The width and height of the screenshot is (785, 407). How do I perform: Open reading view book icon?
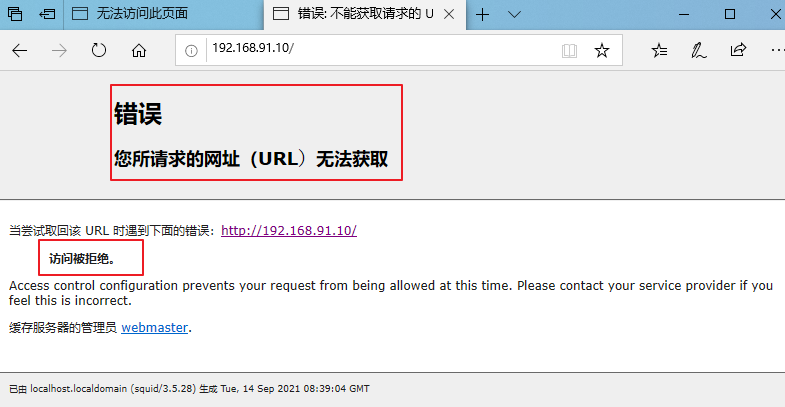pos(569,51)
